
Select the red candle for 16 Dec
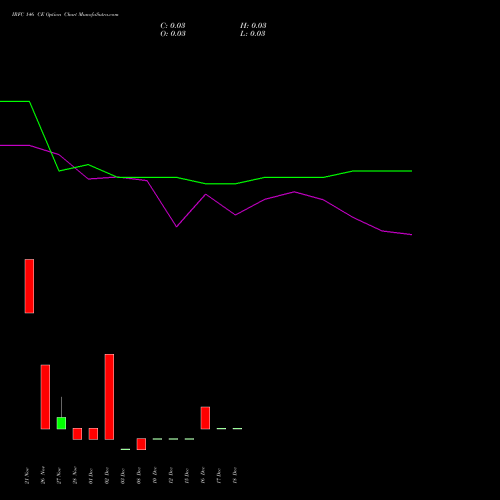[205, 418]
